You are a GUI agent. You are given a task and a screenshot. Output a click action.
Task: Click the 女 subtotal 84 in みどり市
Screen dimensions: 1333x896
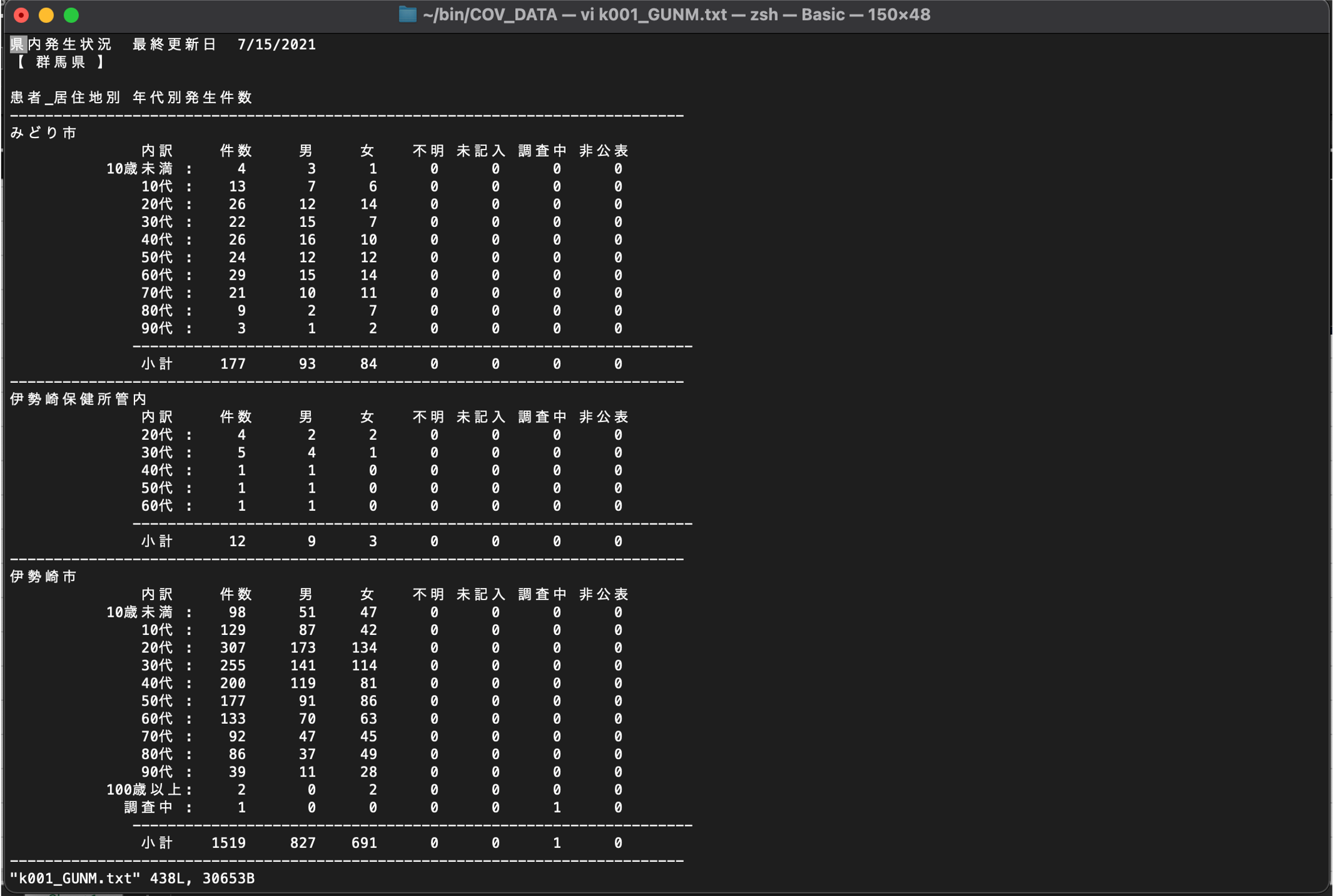click(369, 364)
